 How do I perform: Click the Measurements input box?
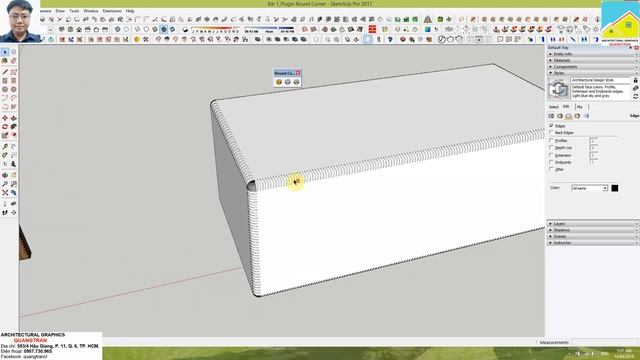point(605,342)
